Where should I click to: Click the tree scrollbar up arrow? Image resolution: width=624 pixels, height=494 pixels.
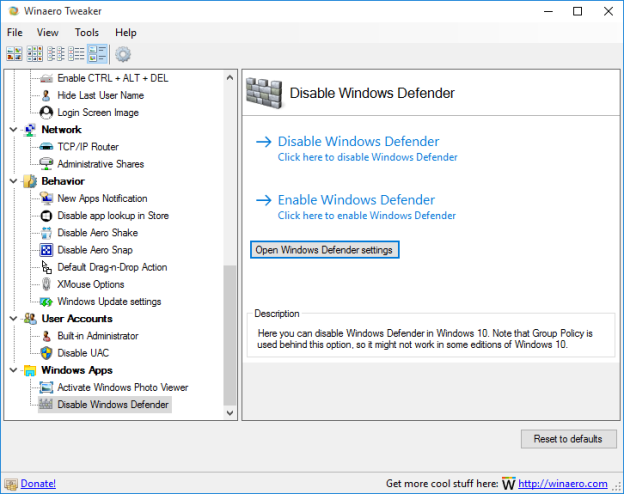[x=230, y=78]
